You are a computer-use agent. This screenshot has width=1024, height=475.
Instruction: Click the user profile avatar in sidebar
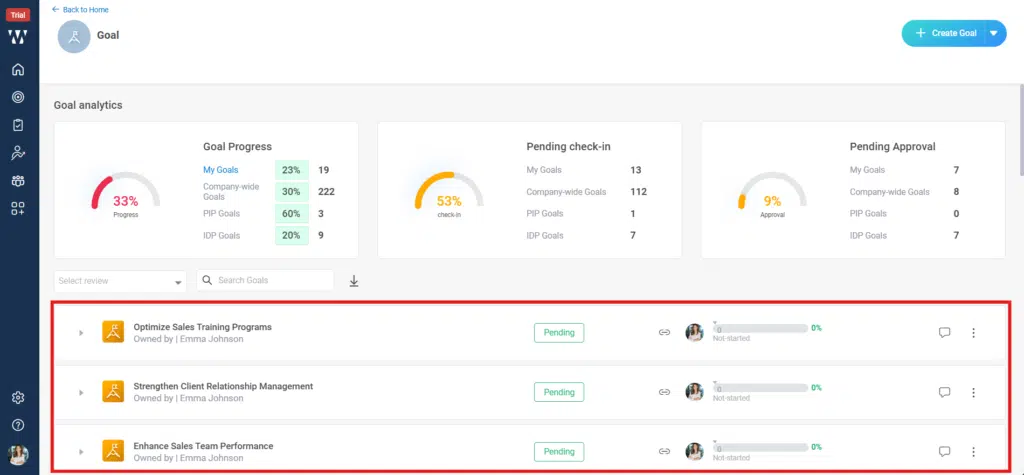(x=18, y=455)
